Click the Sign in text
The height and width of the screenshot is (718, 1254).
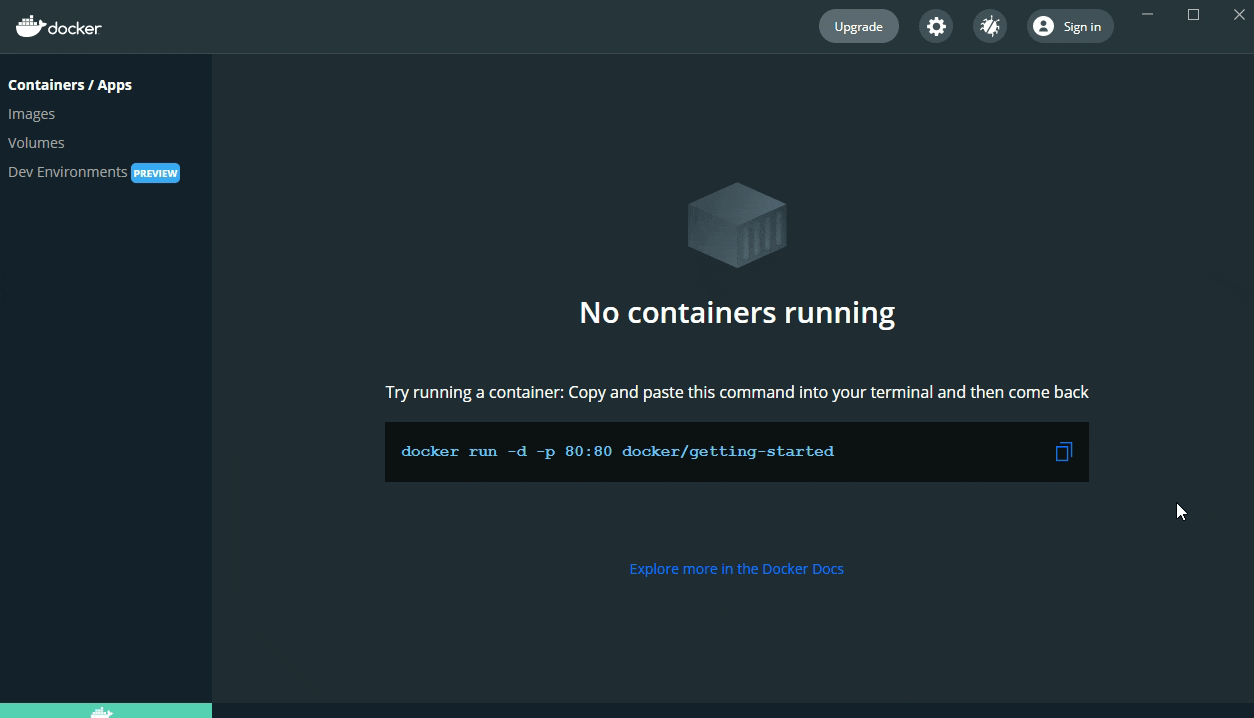(x=1082, y=27)
